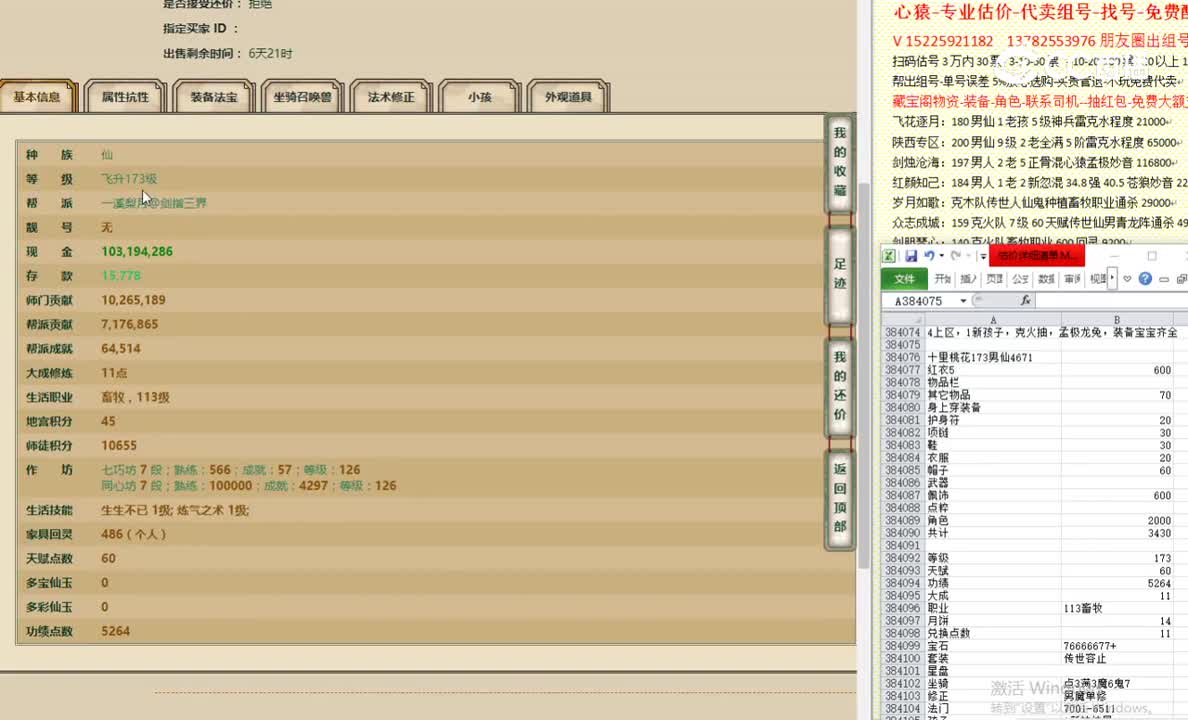This screenshot has width=1188, height=720.
Task: Switch to the 法术修正 tab
Action: 391,97
